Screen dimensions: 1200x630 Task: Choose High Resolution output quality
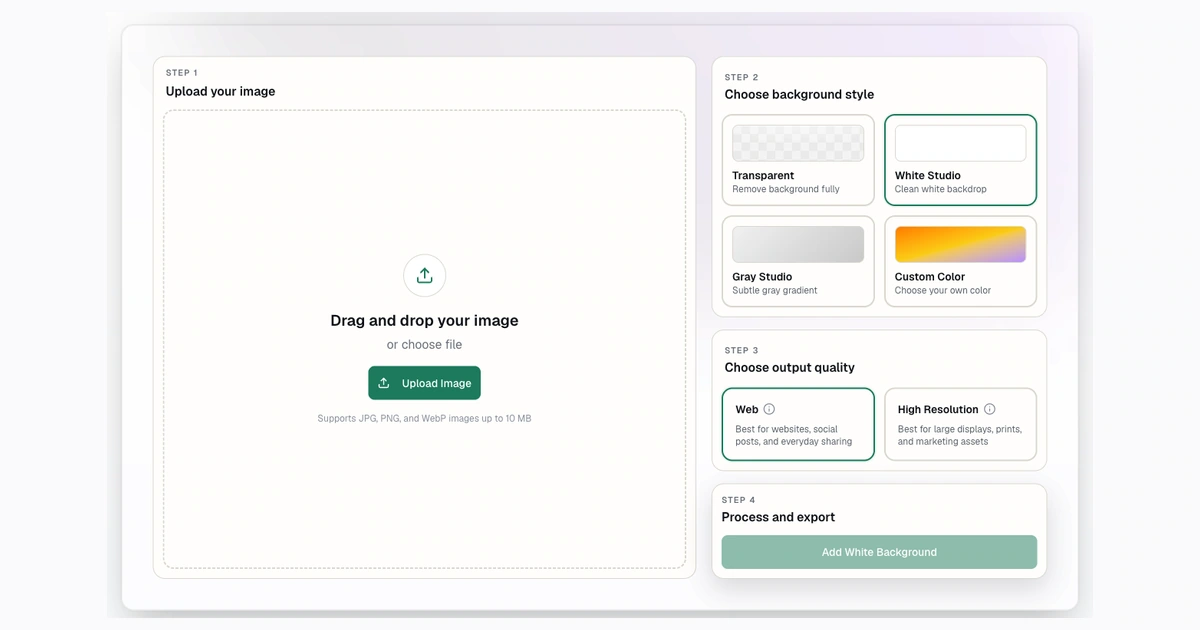pyautogui.click(x=960, y=425)
